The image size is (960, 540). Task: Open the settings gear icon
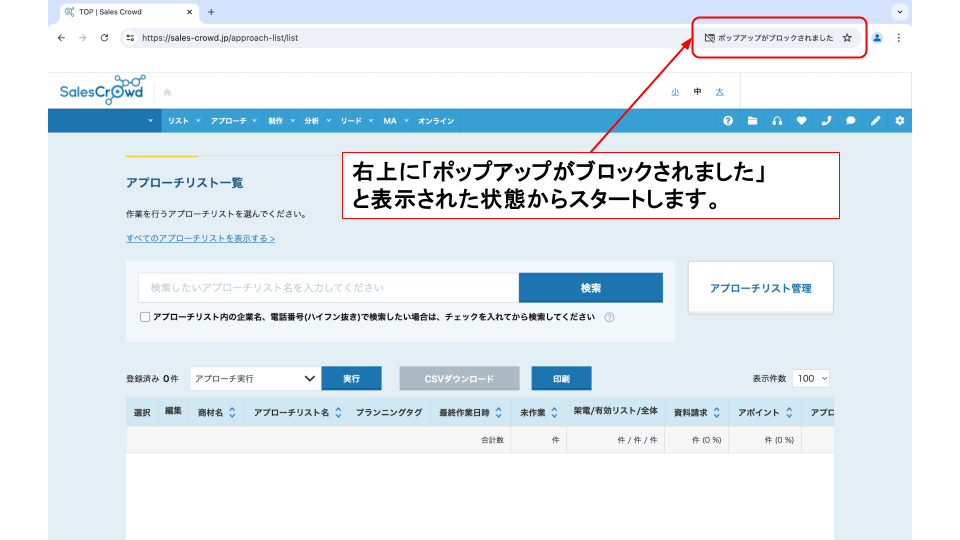point(899,121)
